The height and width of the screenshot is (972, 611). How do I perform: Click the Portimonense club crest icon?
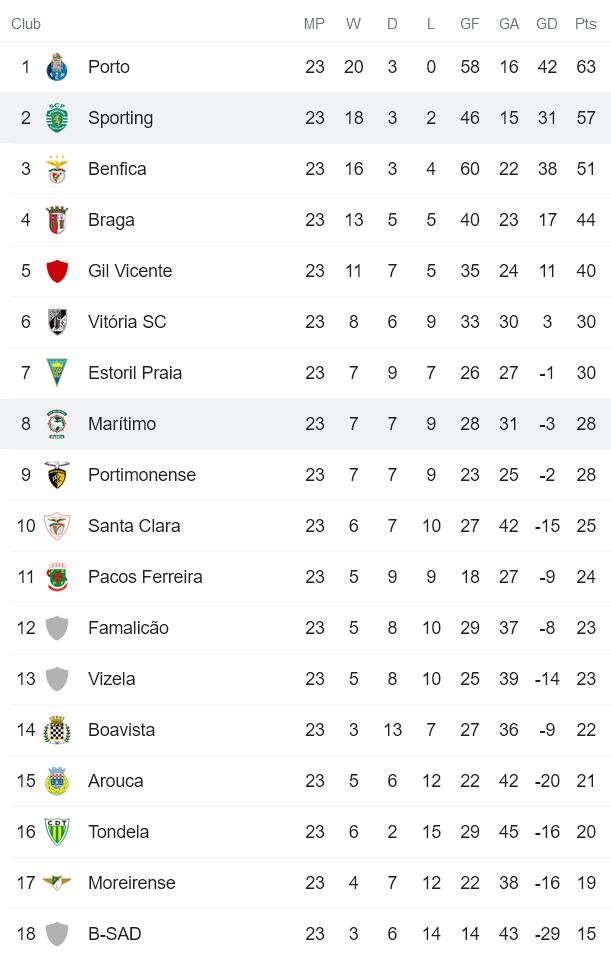57,475
